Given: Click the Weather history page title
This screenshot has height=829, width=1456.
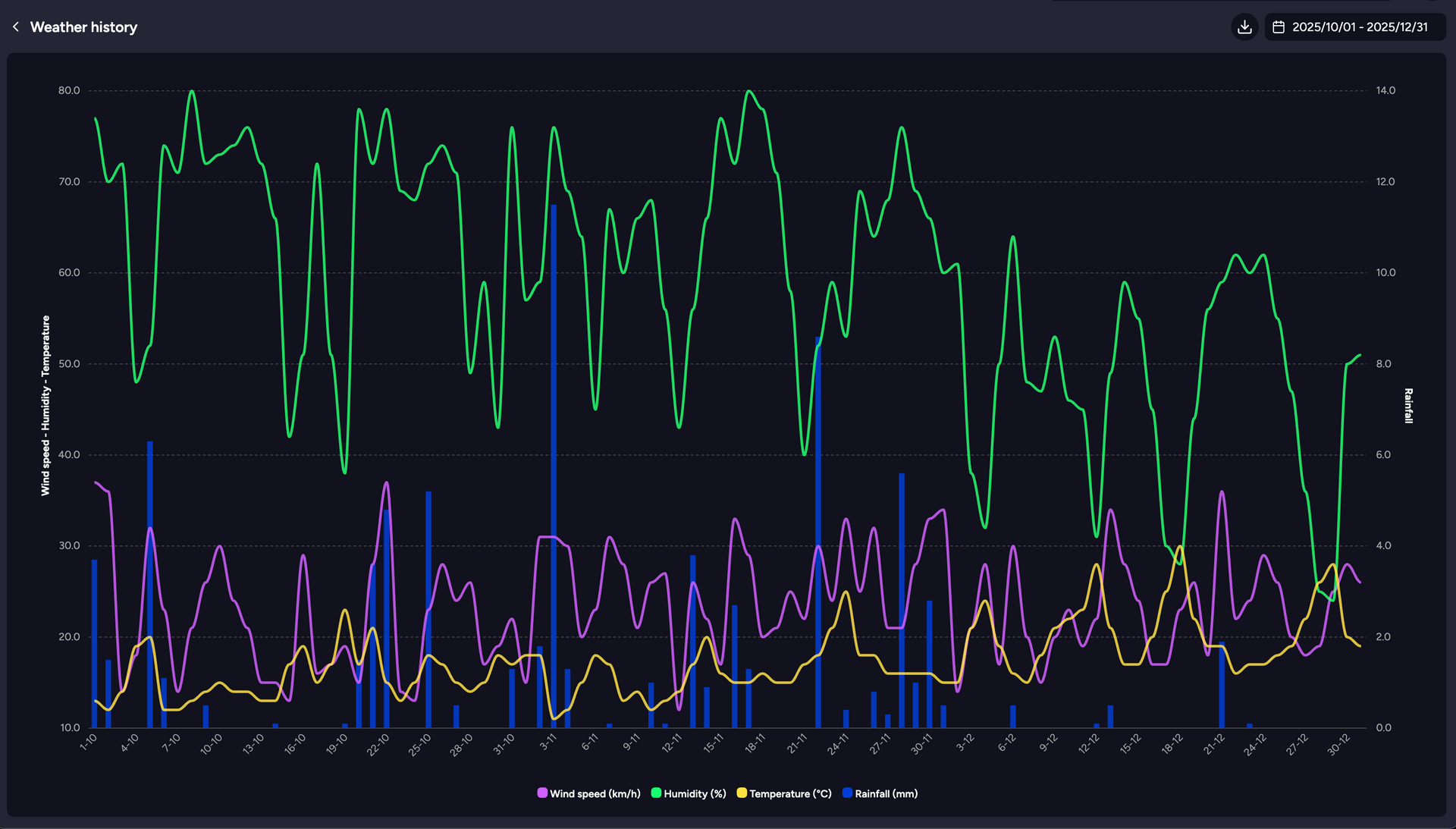Looking at the screenshot, I should tap(83, 27).
